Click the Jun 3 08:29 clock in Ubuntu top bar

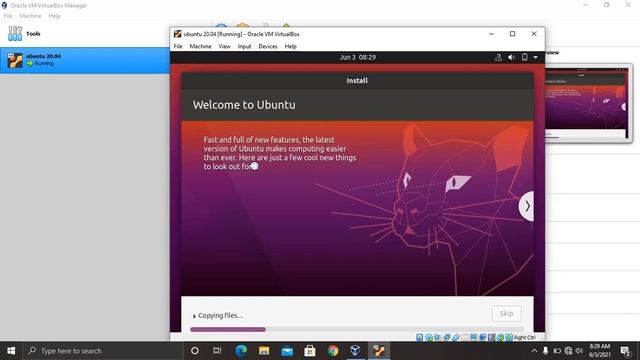coord(358,58)
